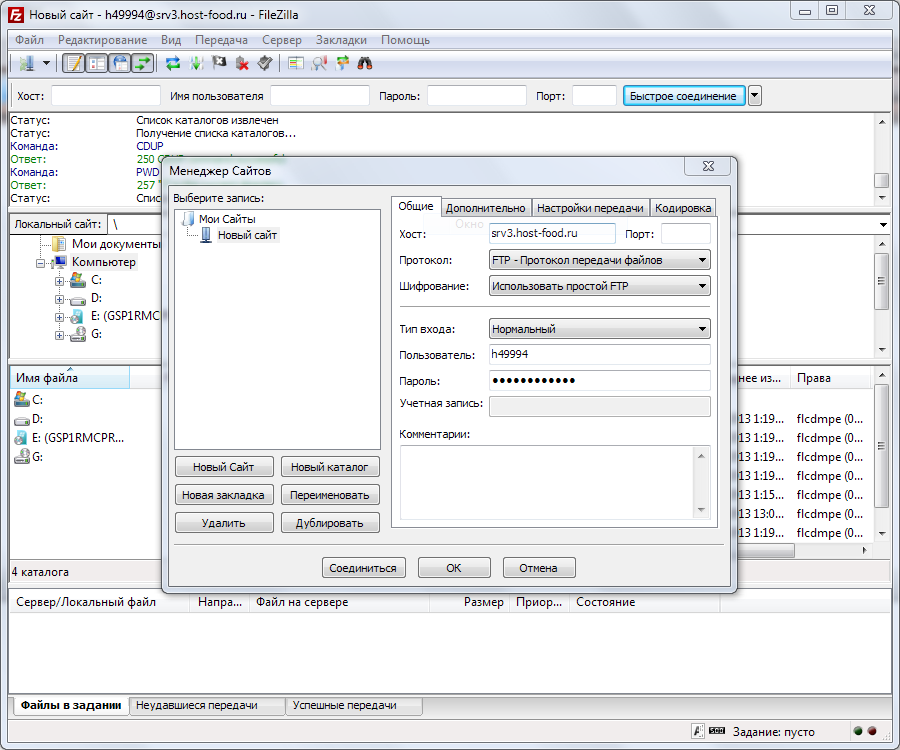Click the Мои Сайты folder icon

[188, 219]
